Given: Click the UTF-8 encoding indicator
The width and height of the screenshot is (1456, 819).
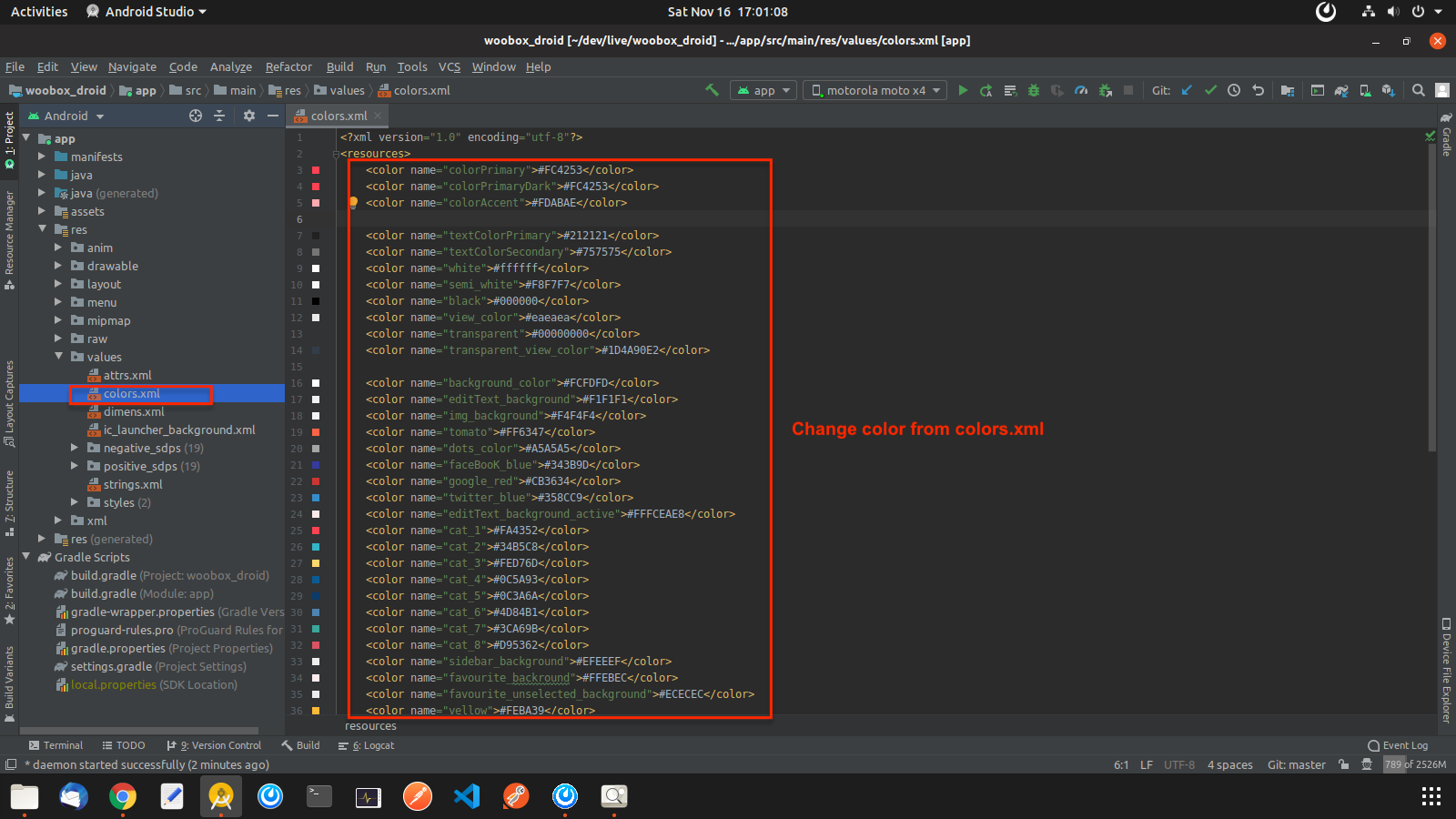Looking at the screenshot, I should pyautogui.click(x=1179, y=764).
